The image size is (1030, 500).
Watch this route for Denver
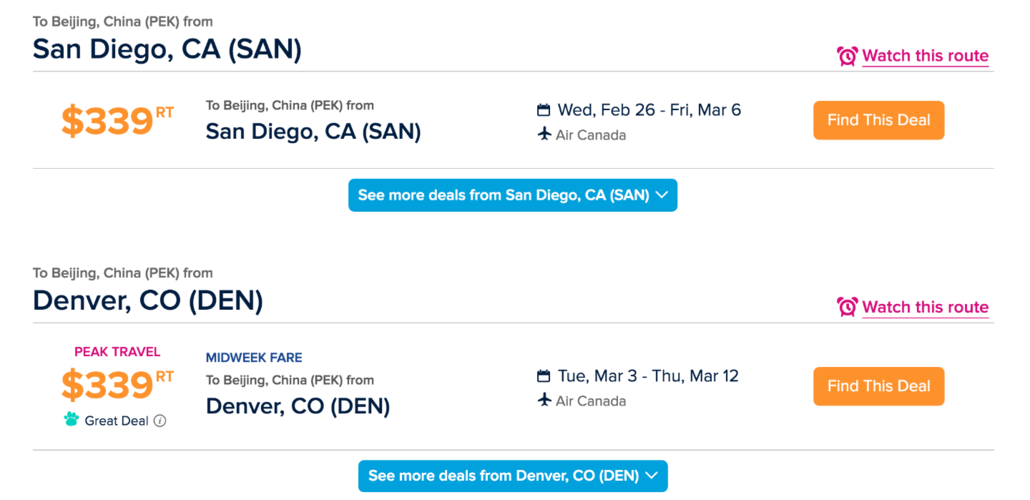click(925, 307)
